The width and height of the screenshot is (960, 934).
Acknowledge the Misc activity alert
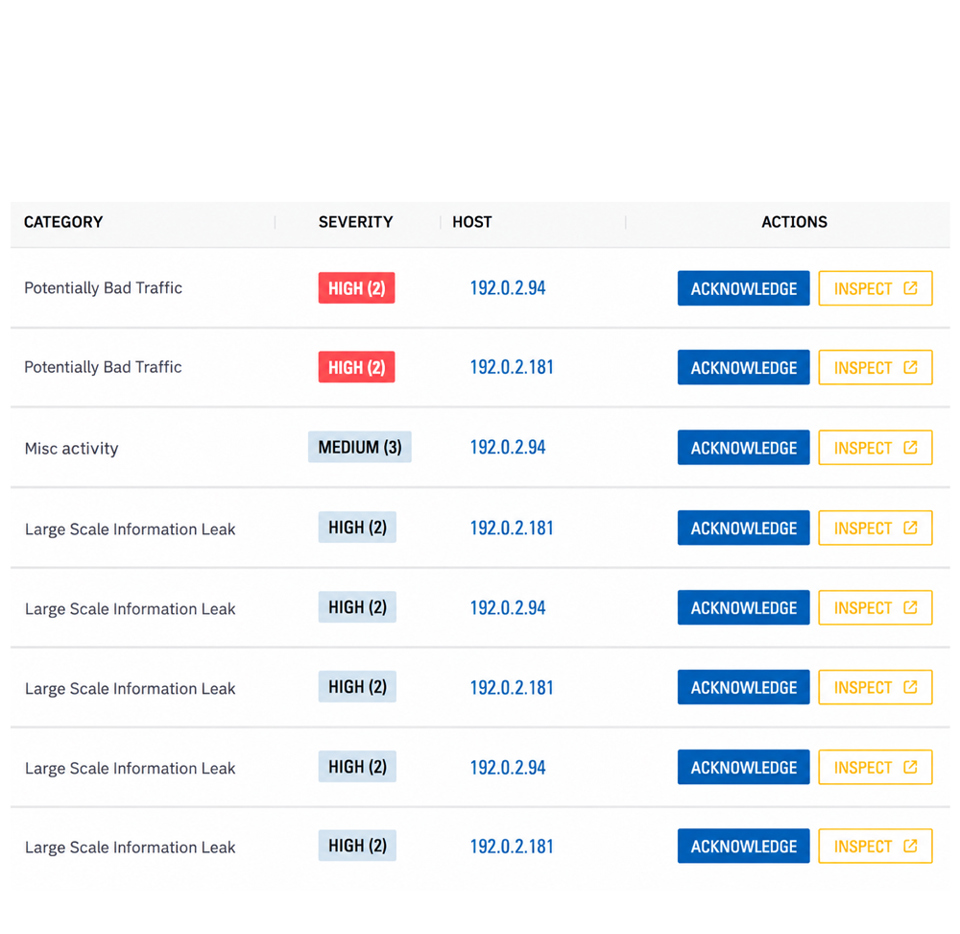click(743, 447)
